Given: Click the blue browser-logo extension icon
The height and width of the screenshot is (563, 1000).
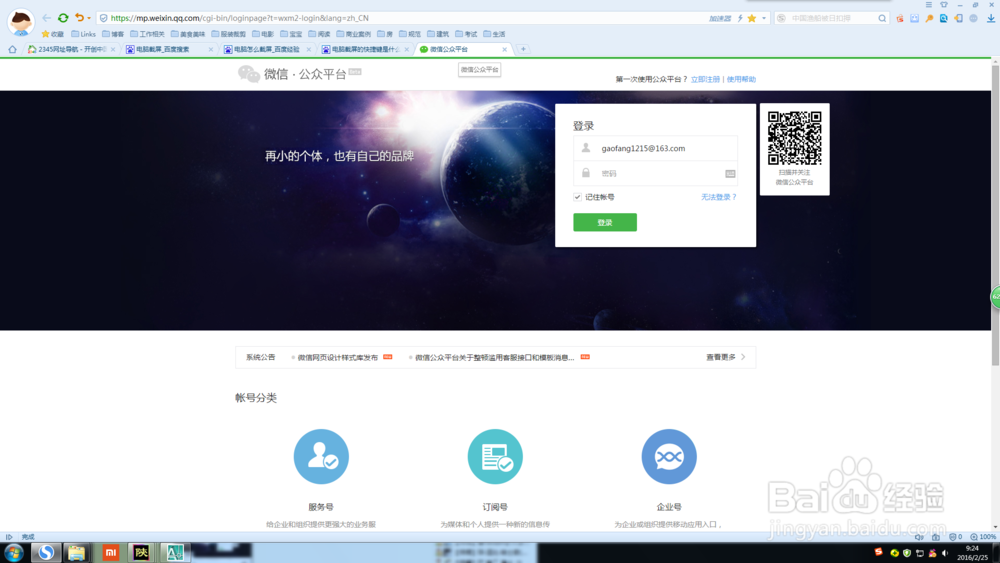Looking at the screenshot, I should (x=944, y=18).
